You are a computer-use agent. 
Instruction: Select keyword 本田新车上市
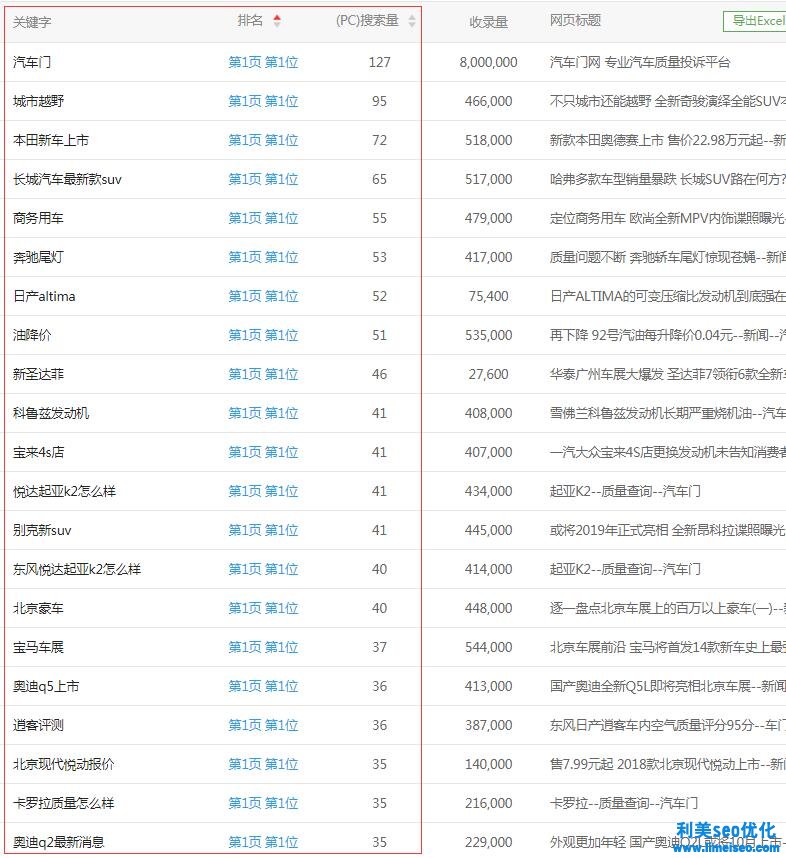51,140
